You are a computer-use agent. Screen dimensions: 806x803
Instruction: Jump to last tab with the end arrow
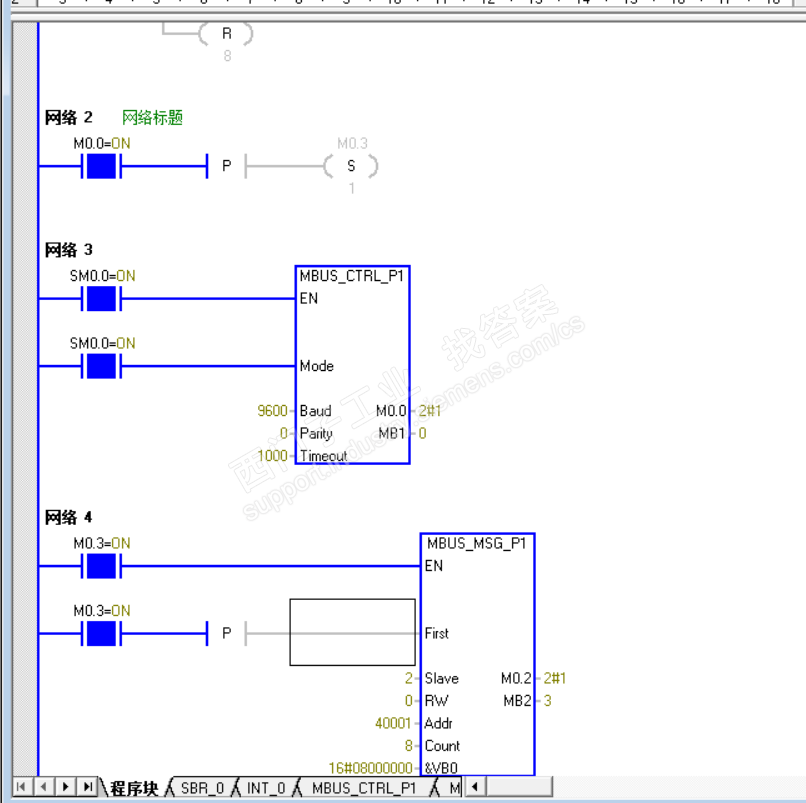88,787
